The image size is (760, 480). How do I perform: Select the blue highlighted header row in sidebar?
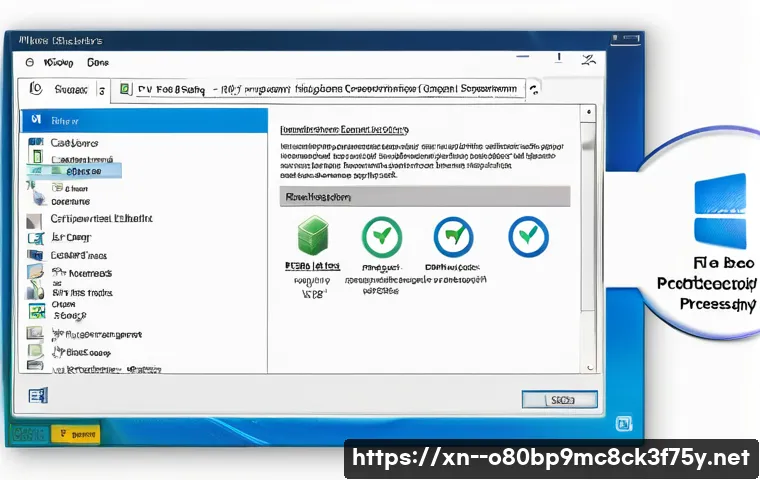click(x=144, y=119)
